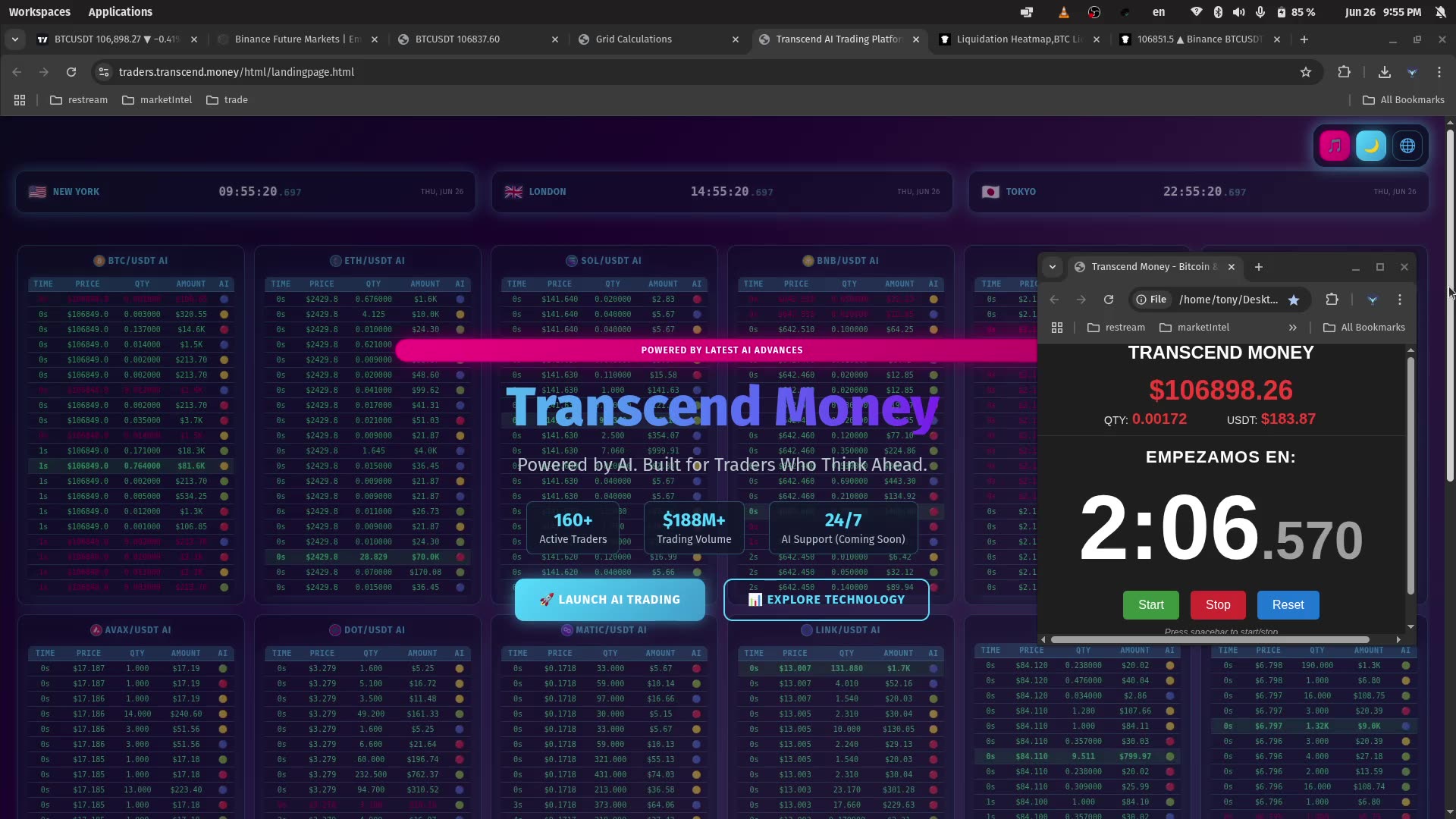Click the small window horizontal scrollbar

[1210, 640]
